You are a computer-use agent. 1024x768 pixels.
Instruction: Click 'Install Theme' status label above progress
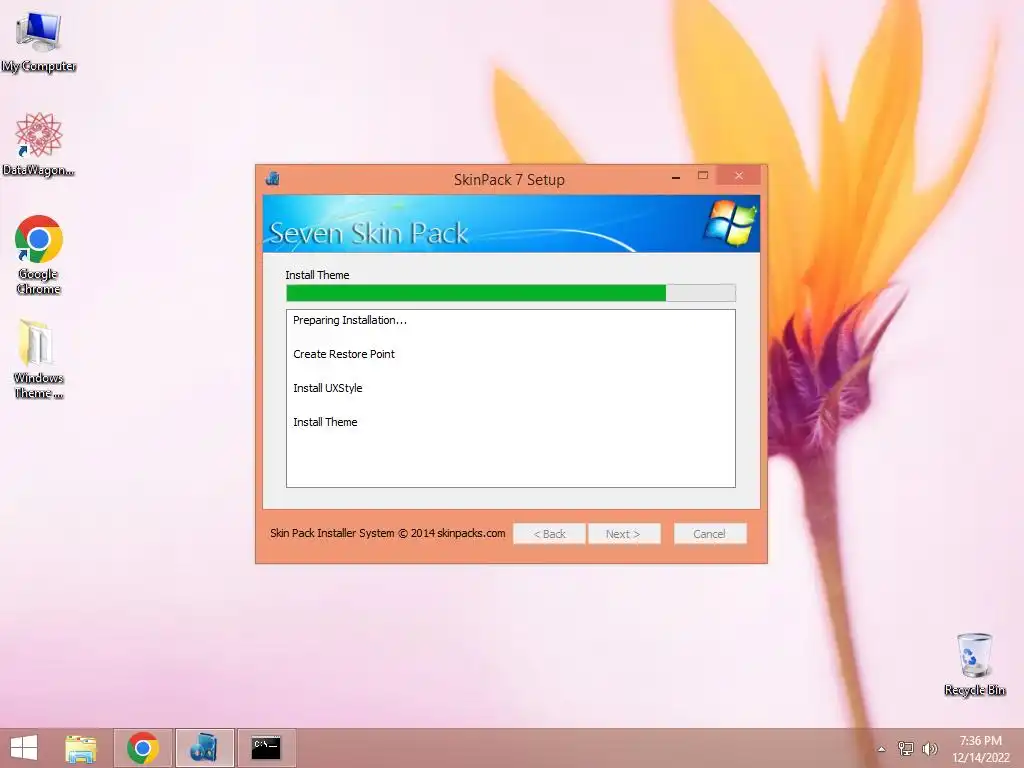[317, 275]
